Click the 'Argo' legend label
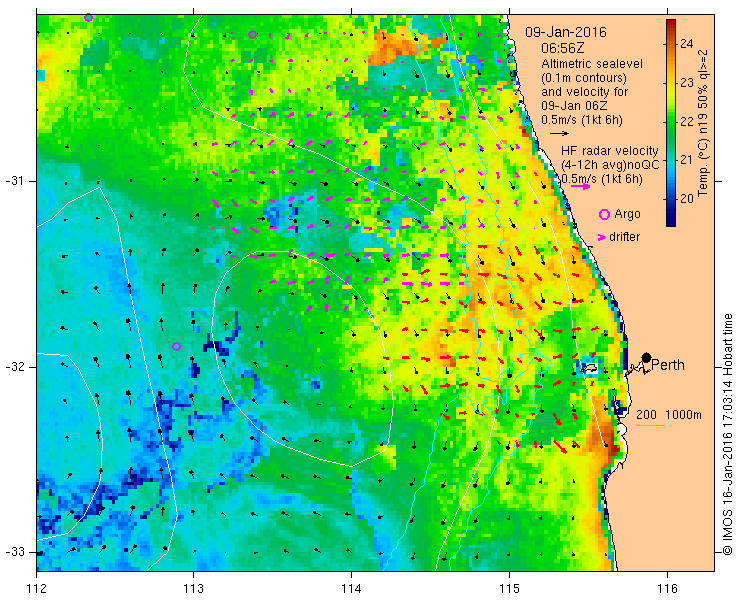This screenshot has width=740, height=600. 627,214
